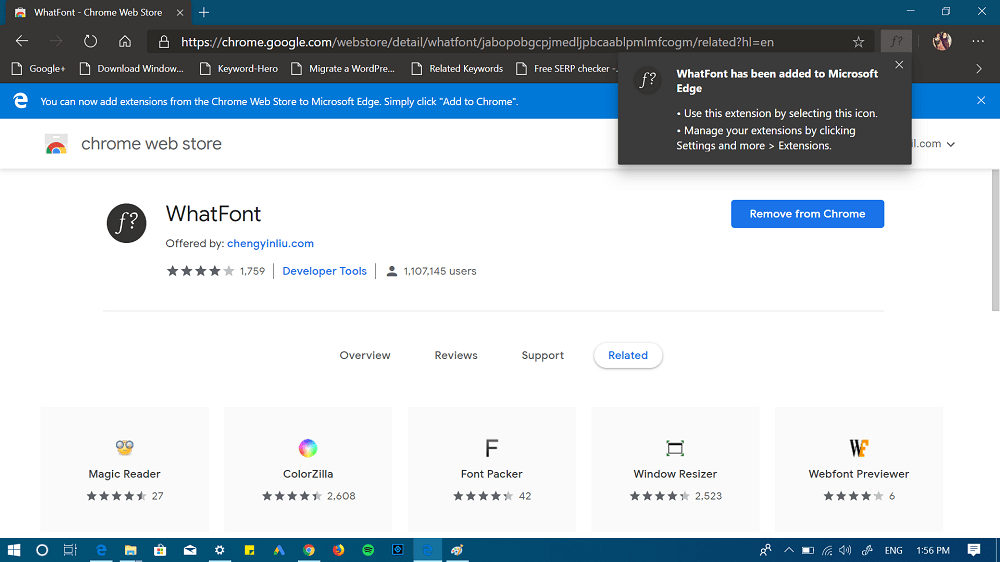Open the user profile avatar
1000x562 pixels.
[942, 41]
